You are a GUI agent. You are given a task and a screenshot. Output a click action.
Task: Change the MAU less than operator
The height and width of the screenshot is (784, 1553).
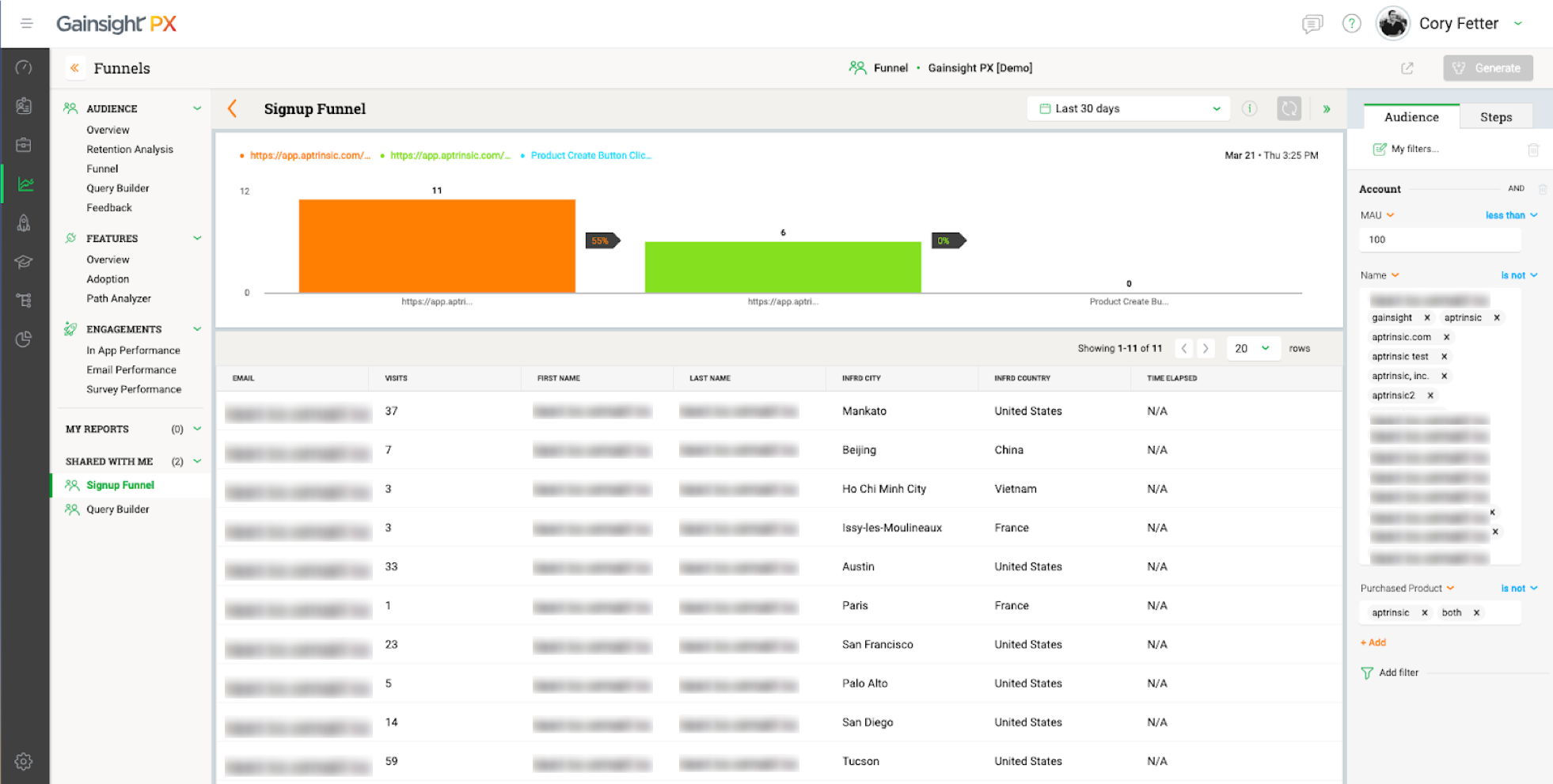click(1510, 215)
